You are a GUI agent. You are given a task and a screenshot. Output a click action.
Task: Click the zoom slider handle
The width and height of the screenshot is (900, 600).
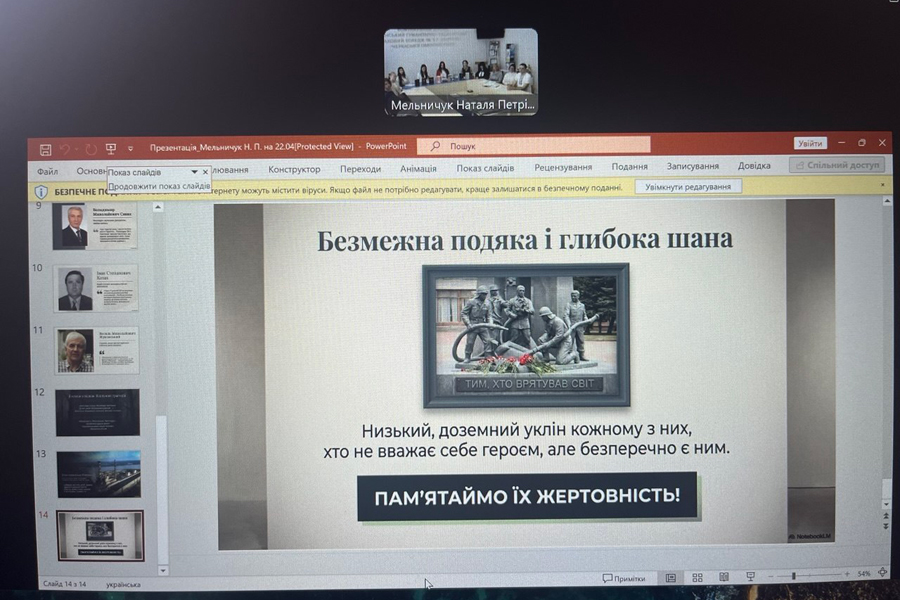coord(794,575)
